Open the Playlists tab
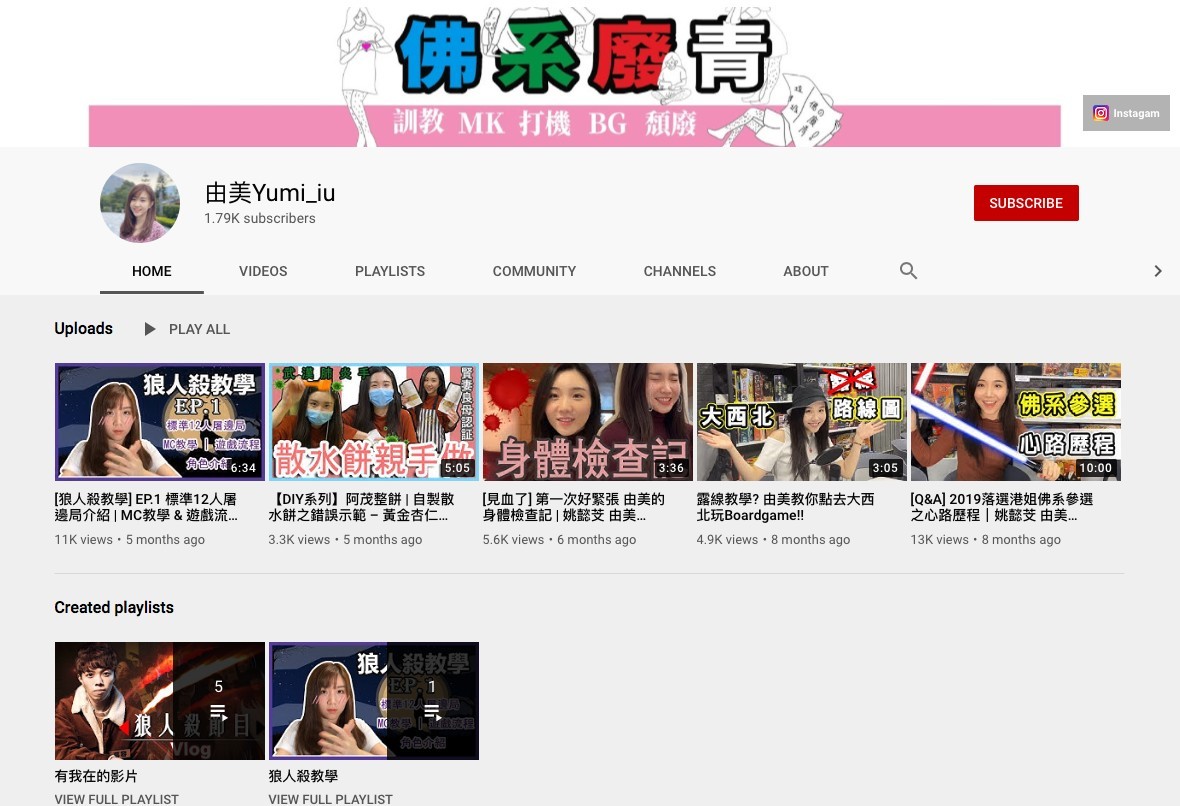1180x806 pixels. (x=390, y=271)
